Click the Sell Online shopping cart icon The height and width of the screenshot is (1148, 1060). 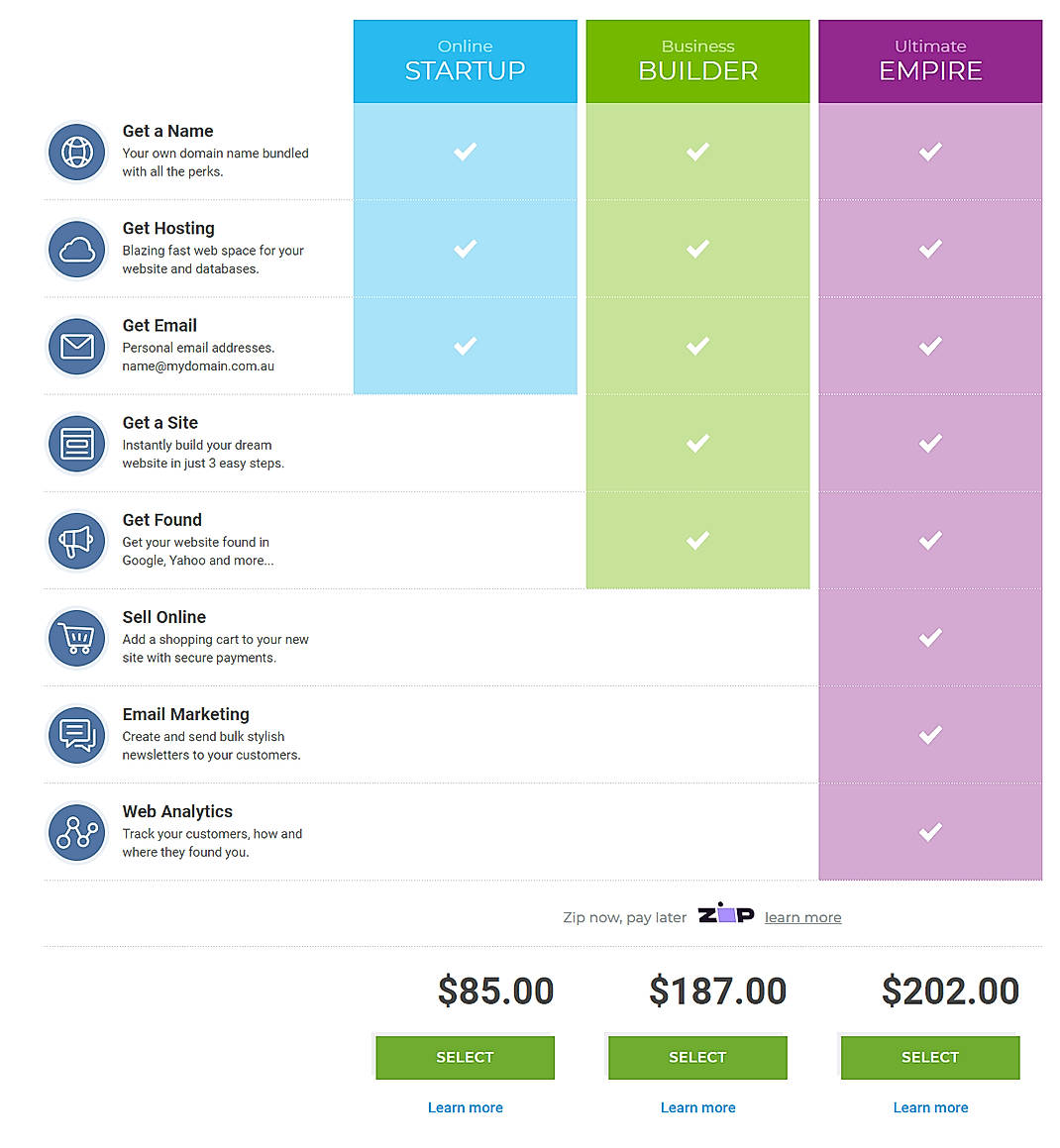coord(76,638)
